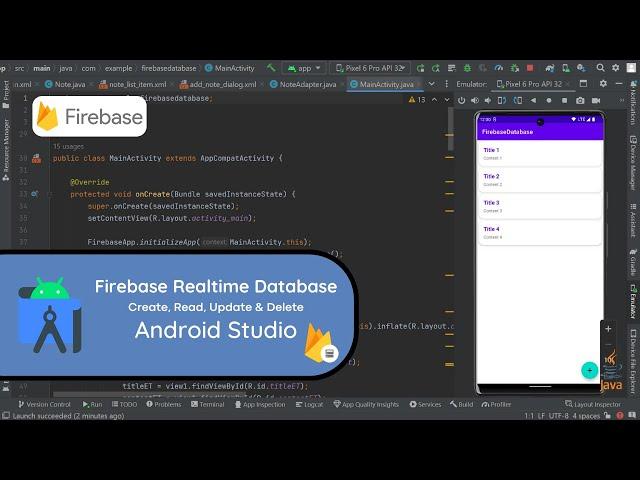This screenshot has height=480, width=640.
Task: Click the UTF-8 encoding in status bar
Action: [x=558, y=416]
